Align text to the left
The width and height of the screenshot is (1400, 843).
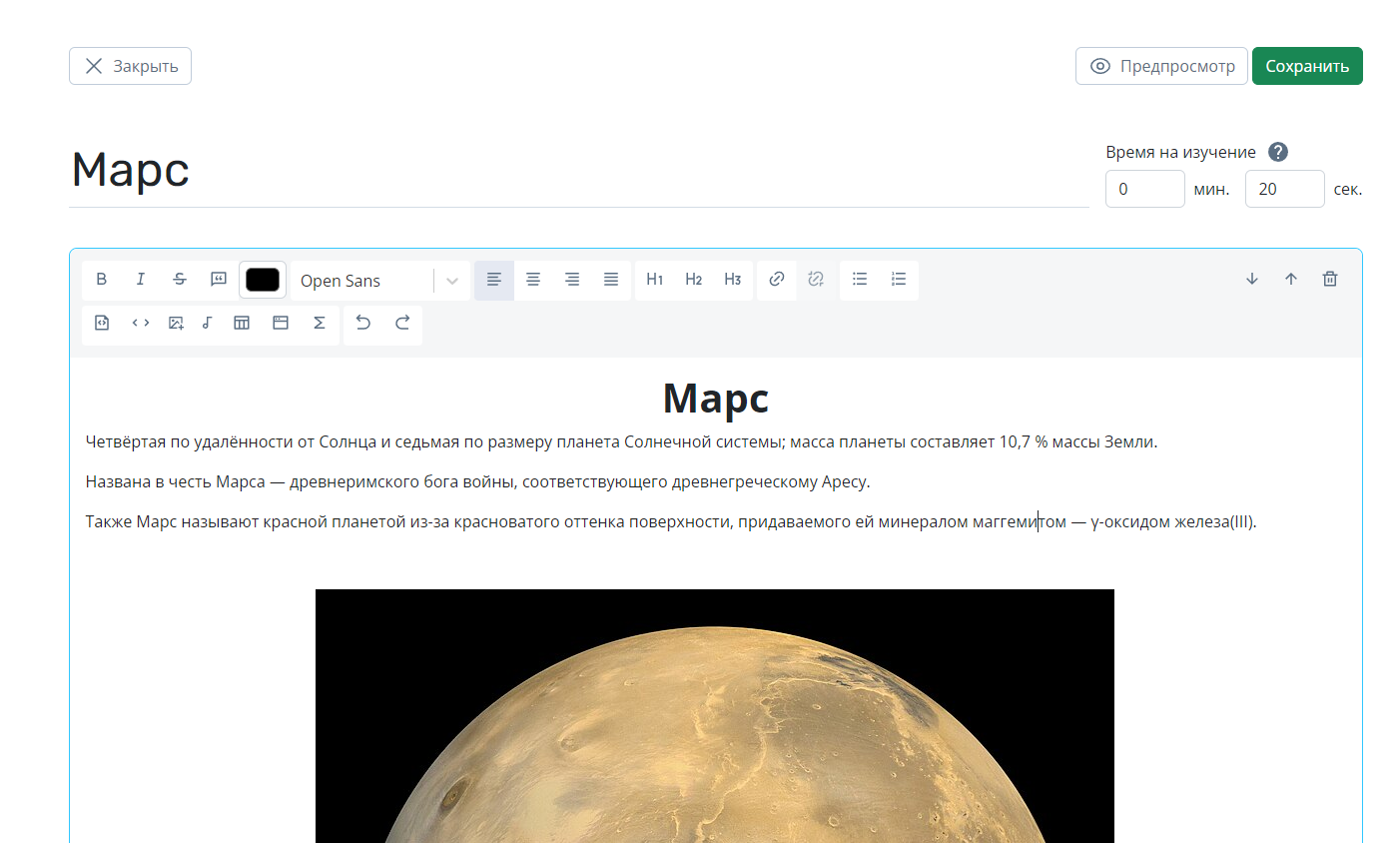click(x=494, y=280)
